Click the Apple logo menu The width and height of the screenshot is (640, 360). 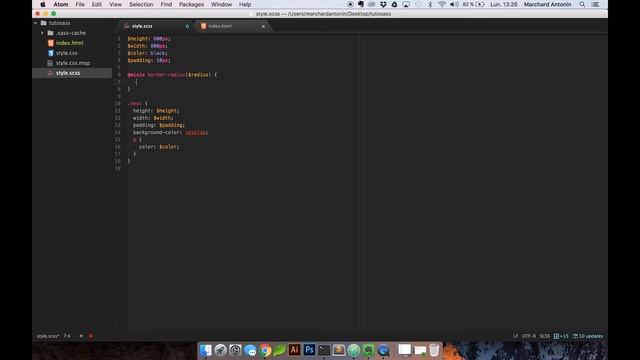[43, 4]
